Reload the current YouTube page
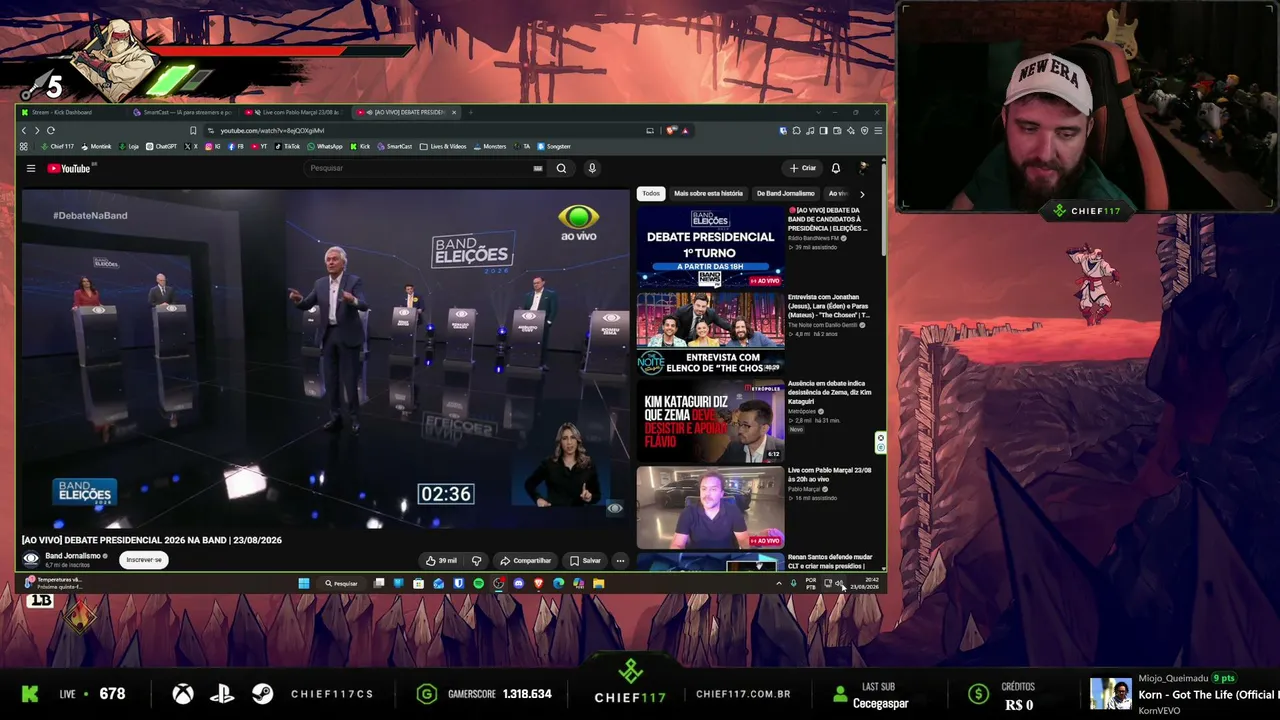The image size is (1280, 720). click(50, 130)
